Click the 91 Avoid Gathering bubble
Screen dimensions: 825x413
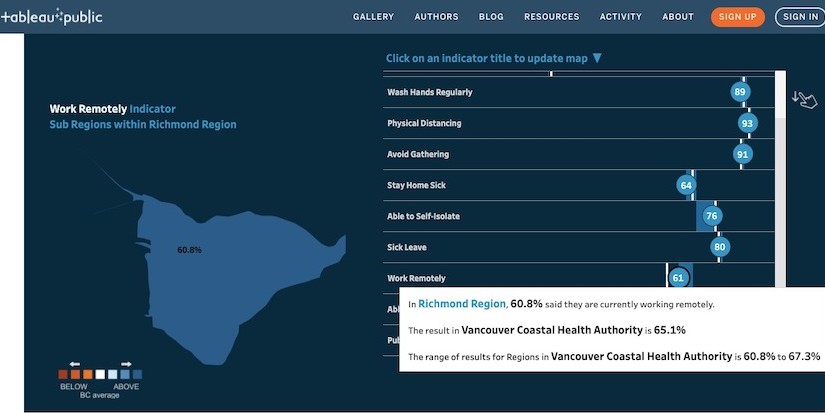point(742,154)
